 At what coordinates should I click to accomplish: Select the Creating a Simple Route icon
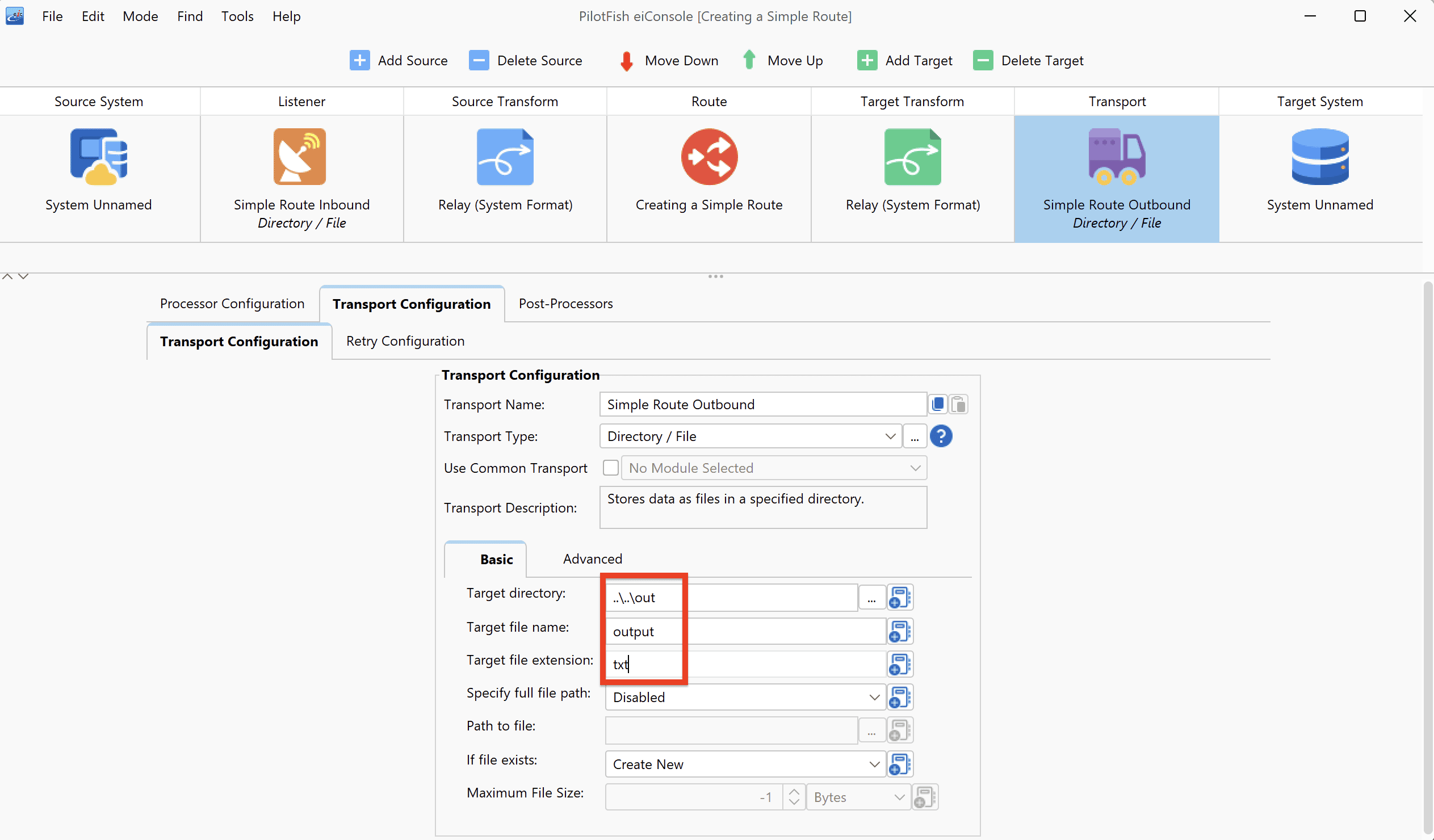click(x=709, y=157)
